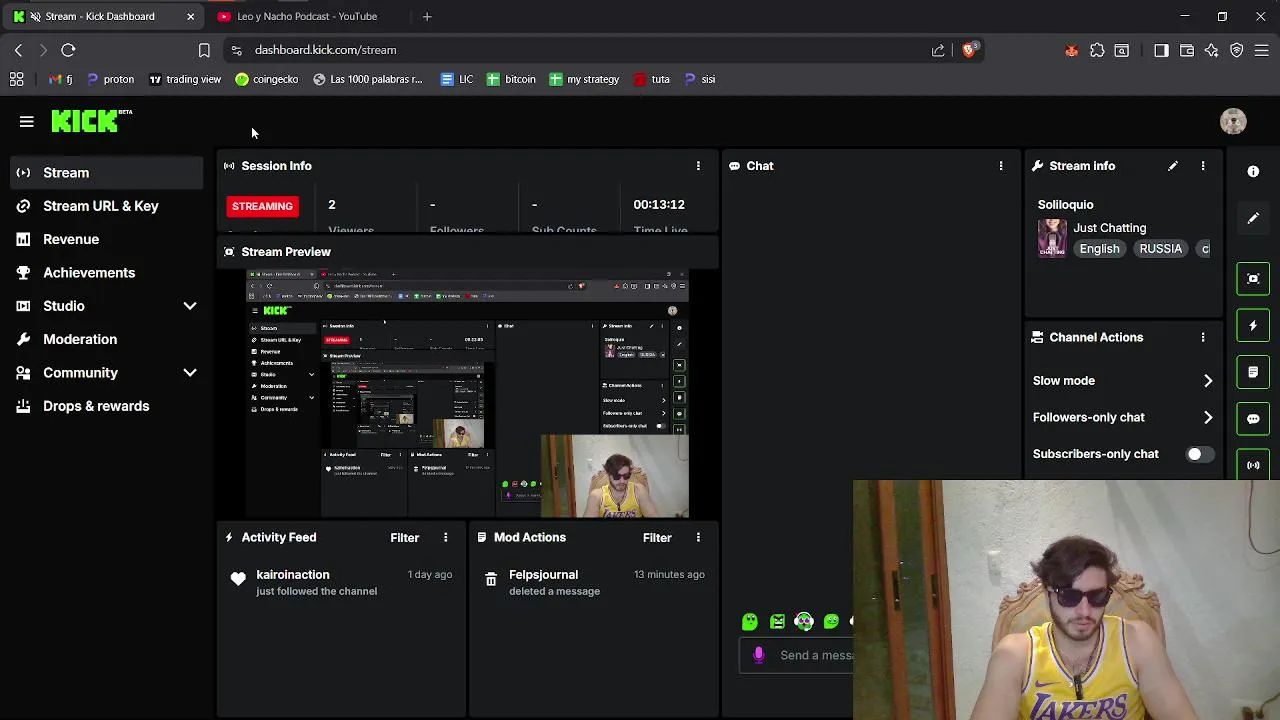Click the time live value 00:13:12

pyautogui.click(x=659, y=205)
